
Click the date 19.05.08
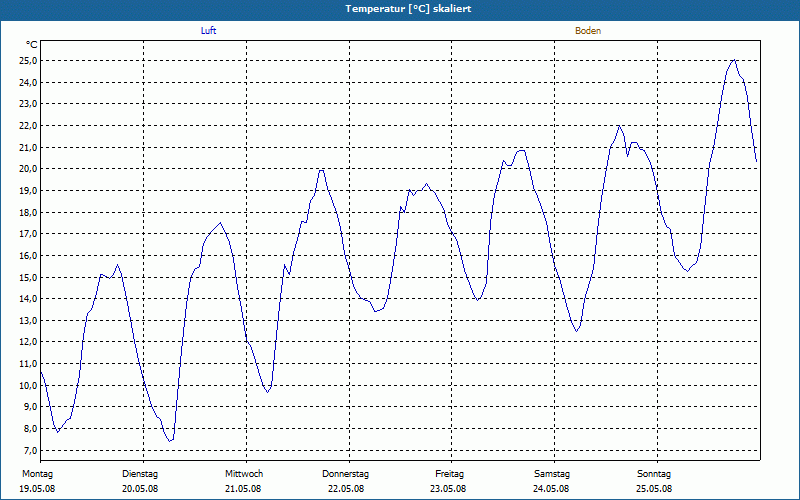coord(37,489)
